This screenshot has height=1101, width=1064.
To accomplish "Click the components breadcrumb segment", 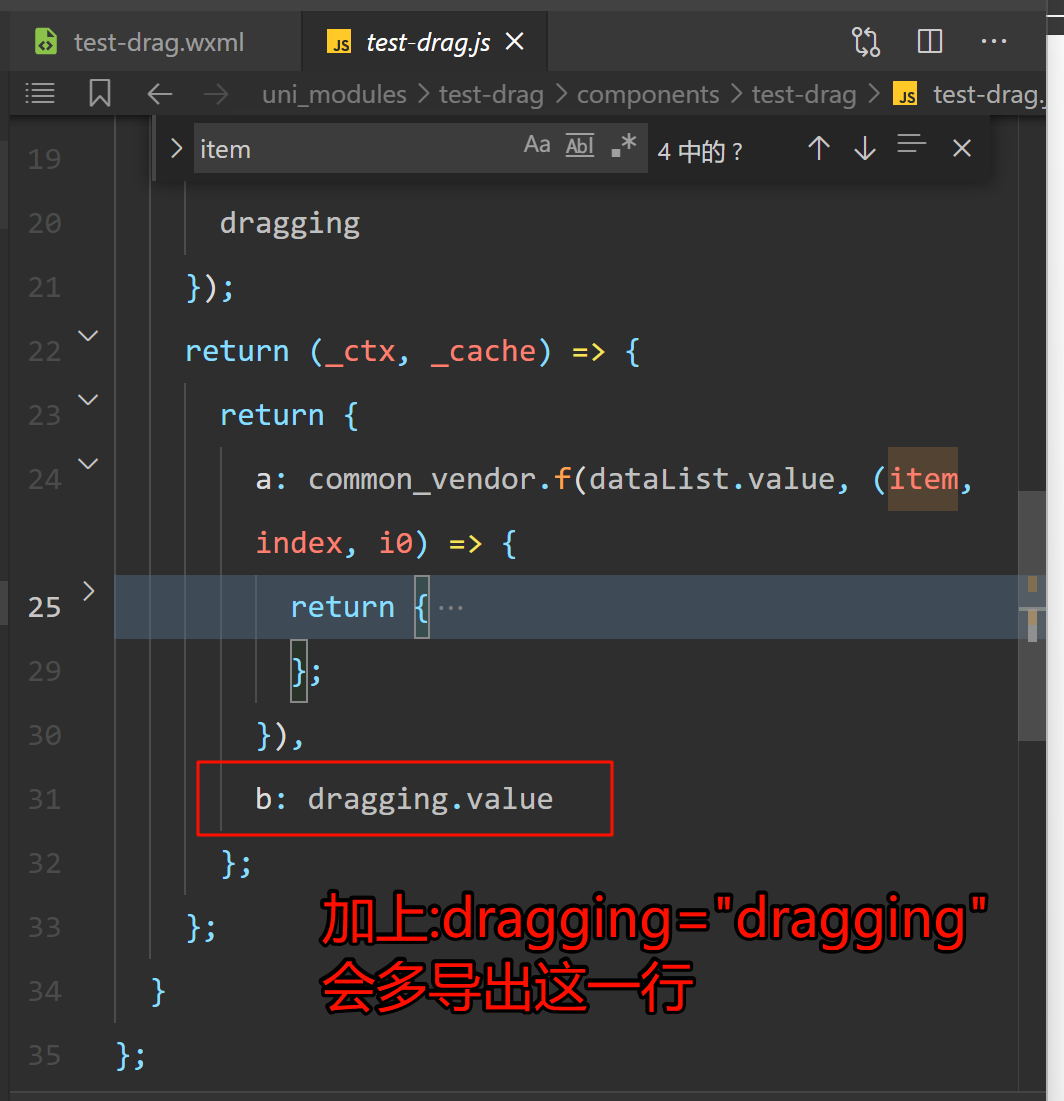I will (x=648, y=95).
